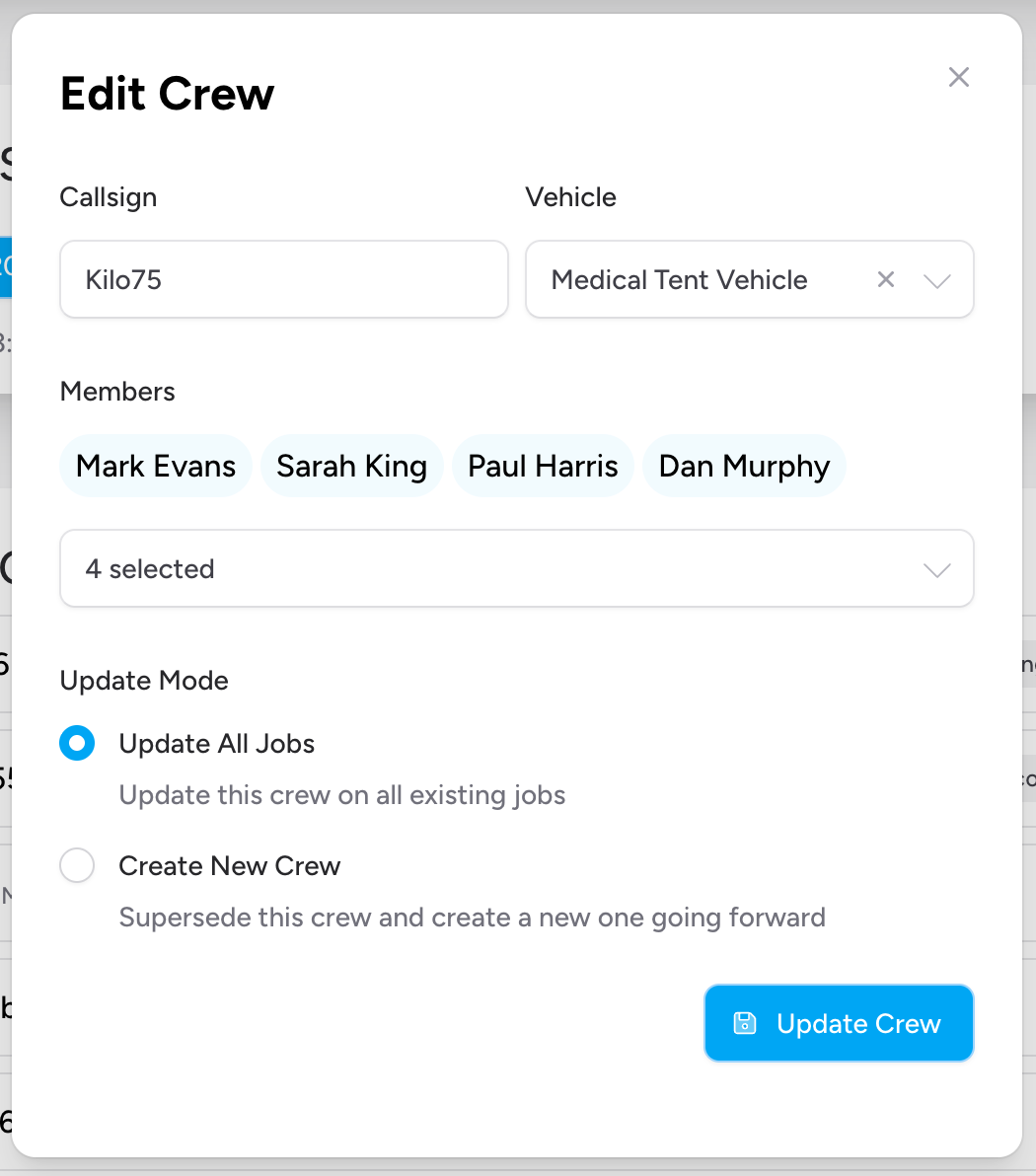1036x1176 pixels.
Task: Click the Update Mode section heading
Action: (144, 680)
